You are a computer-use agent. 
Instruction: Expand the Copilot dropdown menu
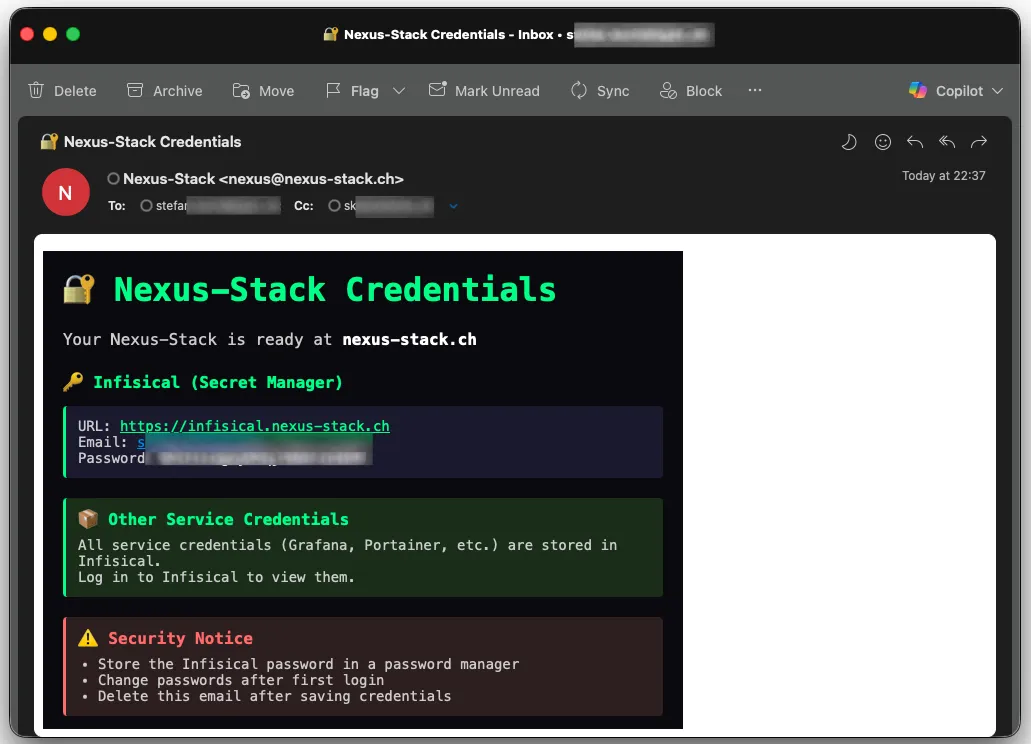[997, 91]
